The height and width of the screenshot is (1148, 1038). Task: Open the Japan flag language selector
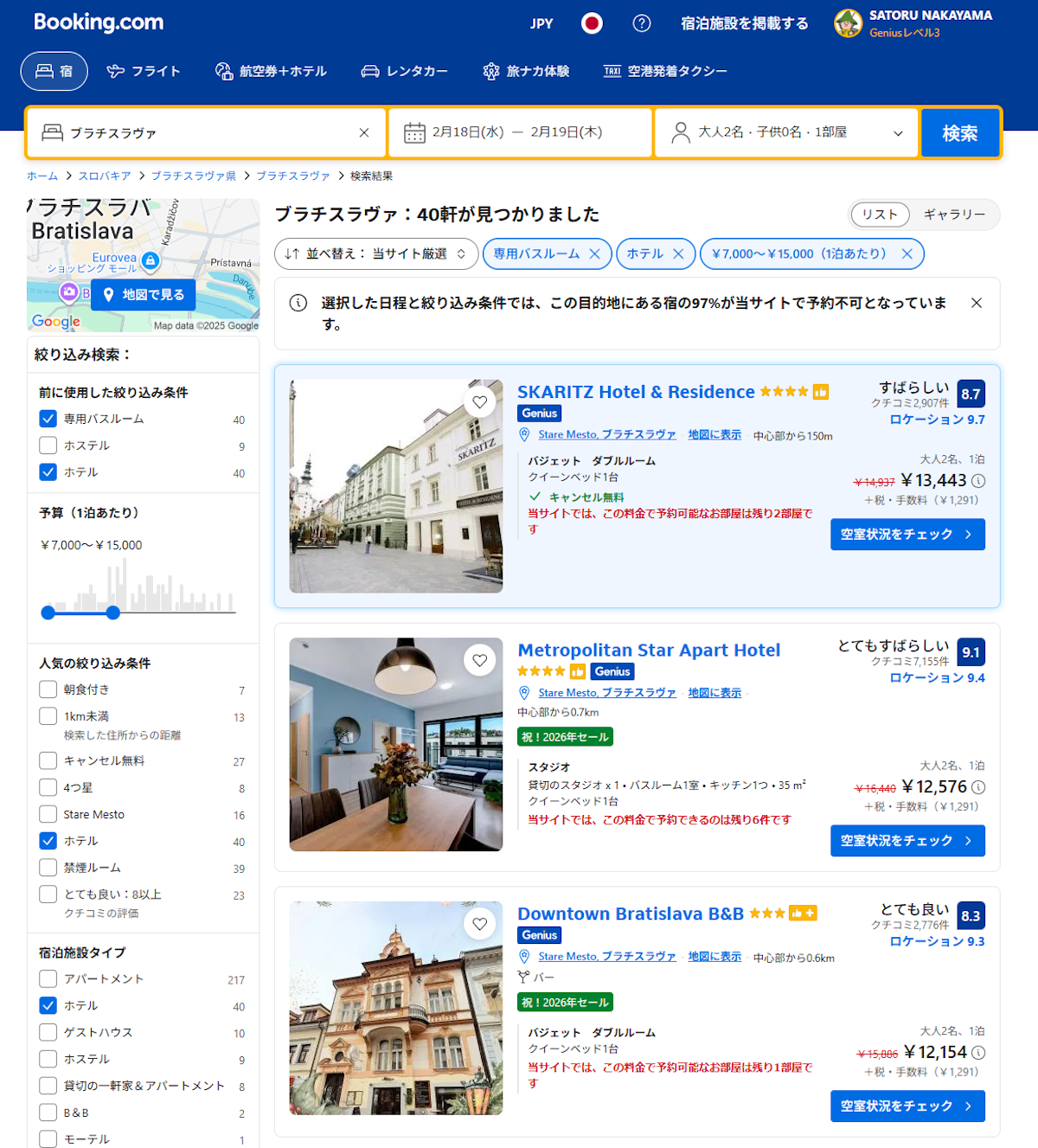pos(592,23)
